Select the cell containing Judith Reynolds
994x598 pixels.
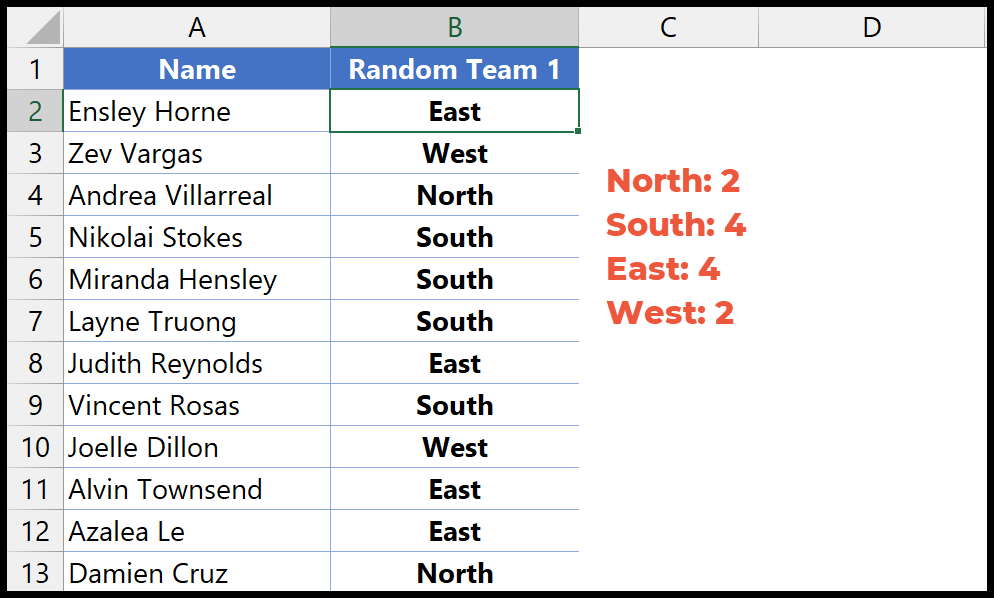pos(196,363)
